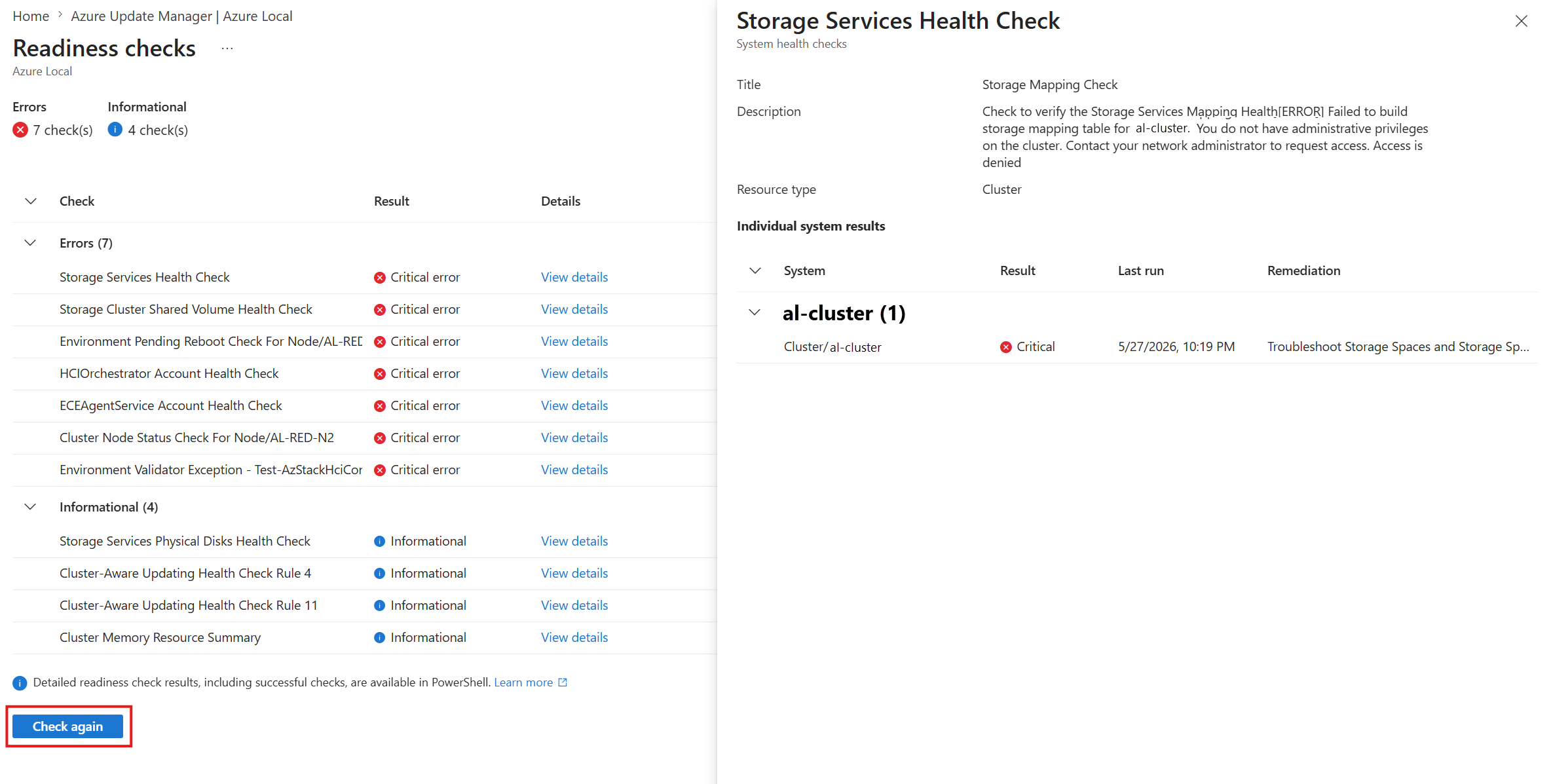Image resolution: width=1551 pixels, height=784 pixels.
Task: Select Storage Cluster Shared Volume Health Check row
Action: (365, 310)
